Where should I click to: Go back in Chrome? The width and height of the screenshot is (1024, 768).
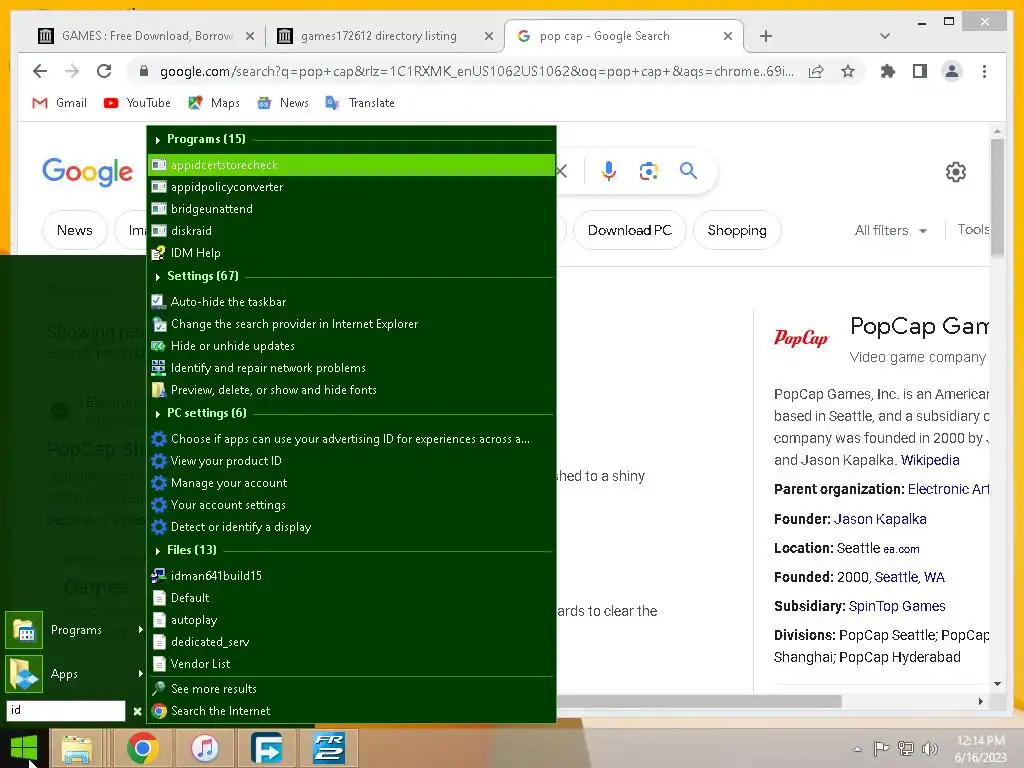coord(40,71)
